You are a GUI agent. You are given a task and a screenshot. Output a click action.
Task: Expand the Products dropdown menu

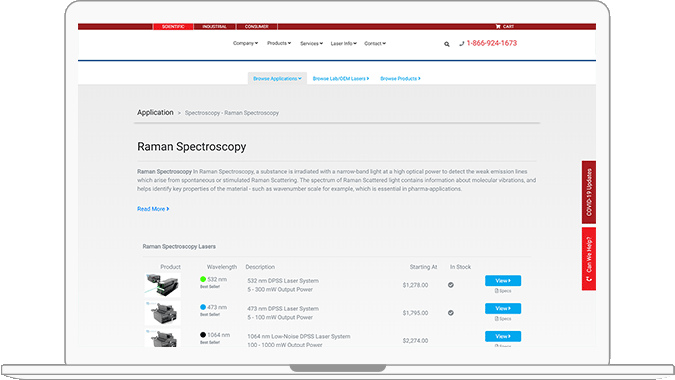click(x=279, y=43)
